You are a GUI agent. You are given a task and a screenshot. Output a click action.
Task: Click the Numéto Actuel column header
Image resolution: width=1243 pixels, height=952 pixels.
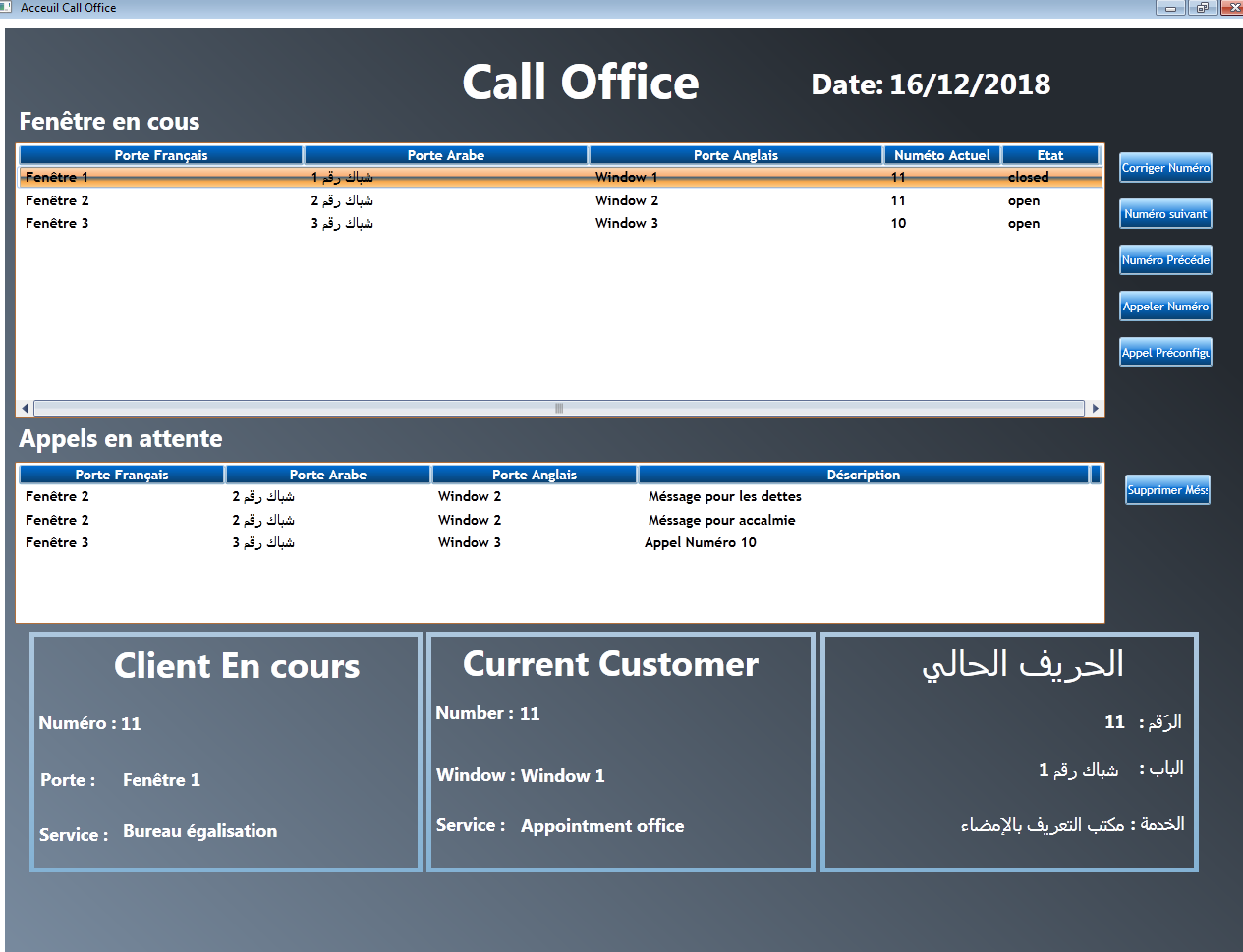click(x=941, y=155)
